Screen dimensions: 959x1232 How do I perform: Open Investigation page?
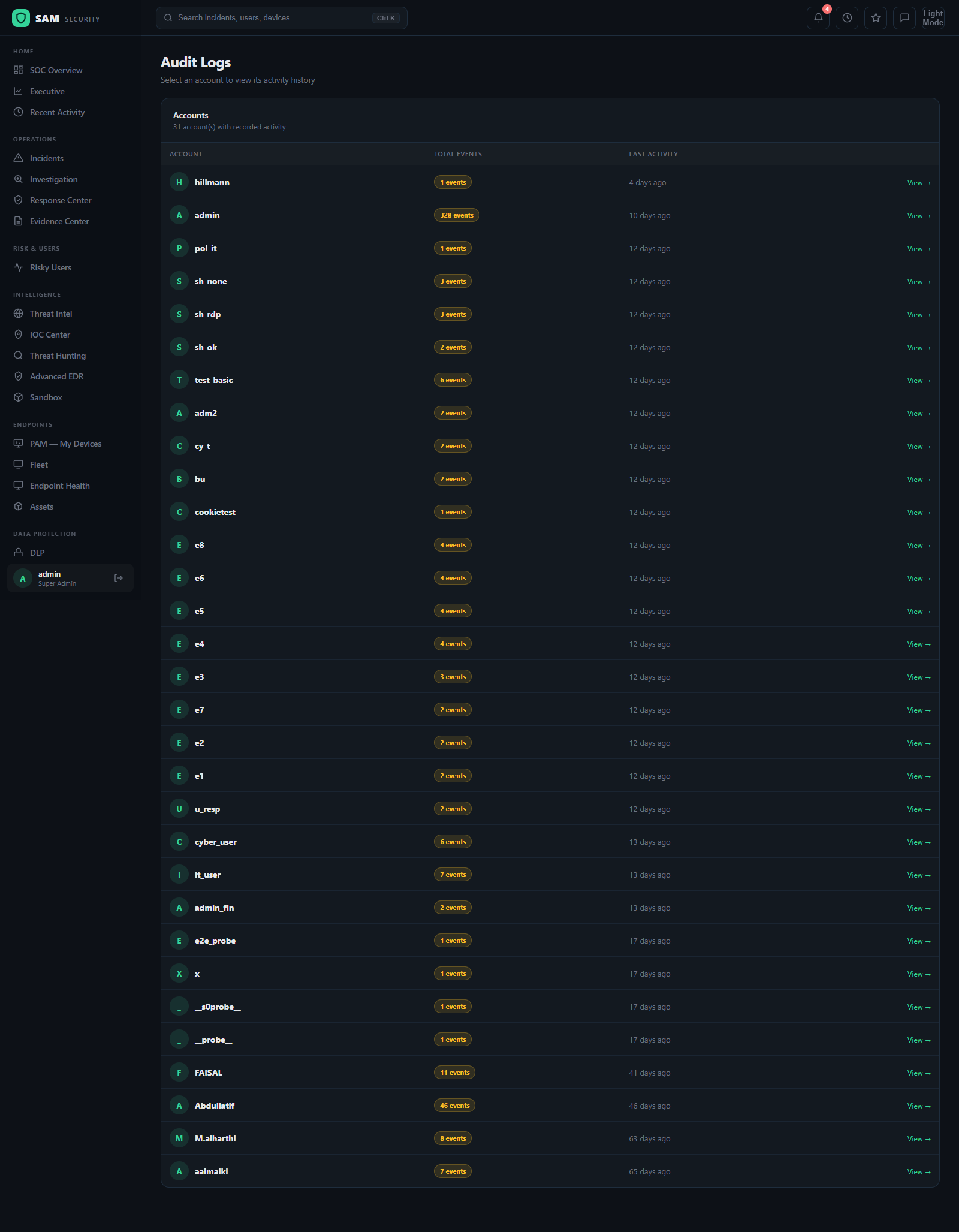[x=53, y=179]
